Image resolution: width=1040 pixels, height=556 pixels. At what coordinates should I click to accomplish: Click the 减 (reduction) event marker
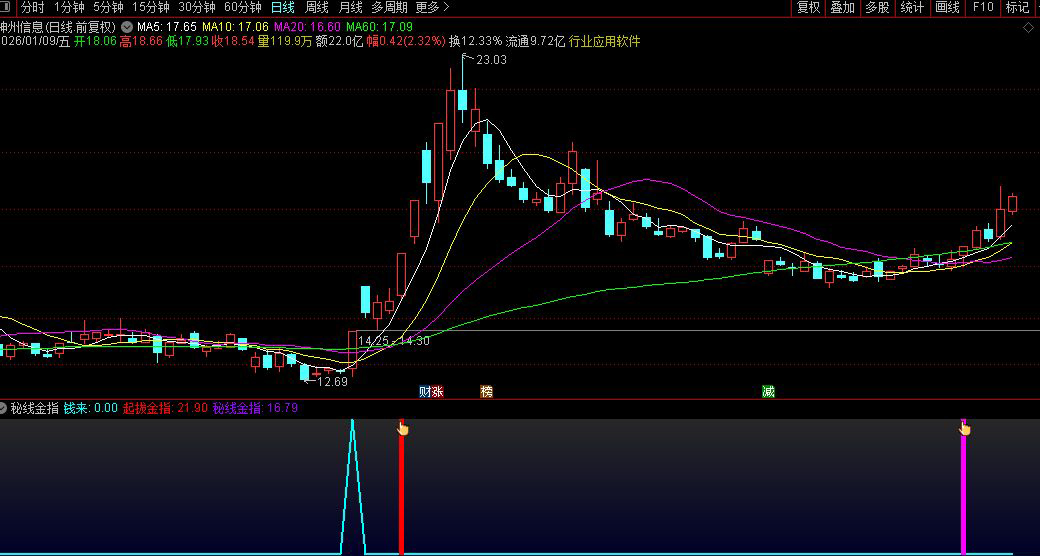(x=768, y=391)
